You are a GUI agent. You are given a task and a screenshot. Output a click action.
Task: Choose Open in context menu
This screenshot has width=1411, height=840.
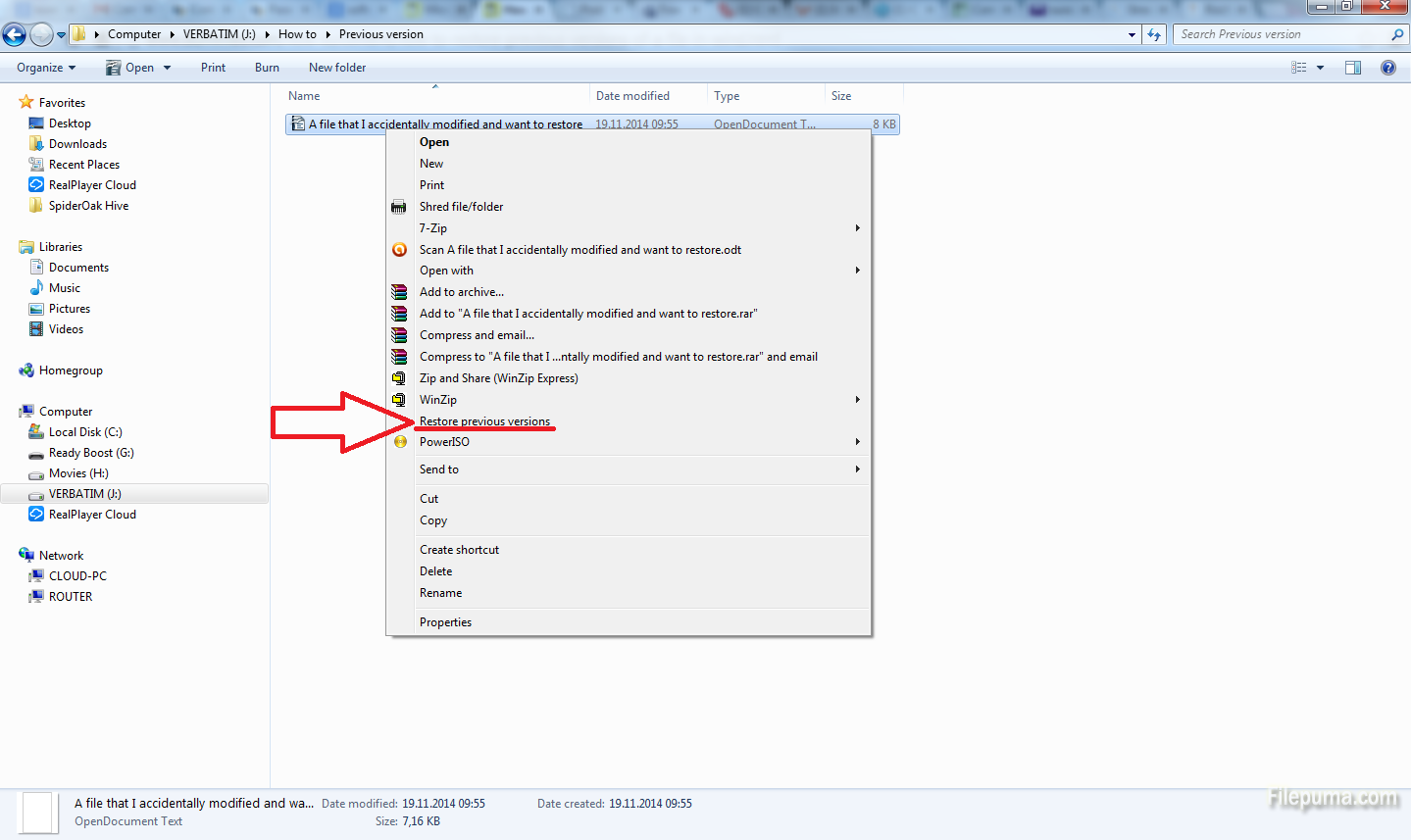click(x=629, y=142)
